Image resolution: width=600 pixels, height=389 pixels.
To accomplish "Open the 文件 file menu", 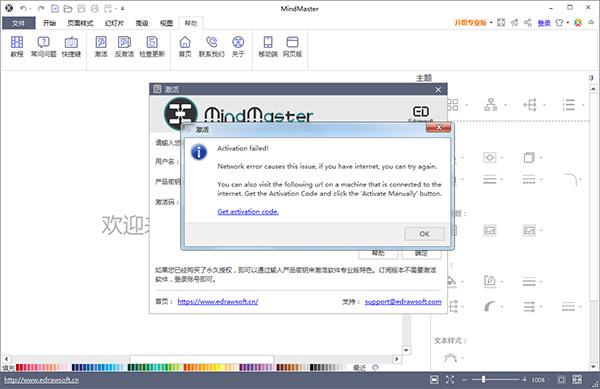I will pos(19,23).
